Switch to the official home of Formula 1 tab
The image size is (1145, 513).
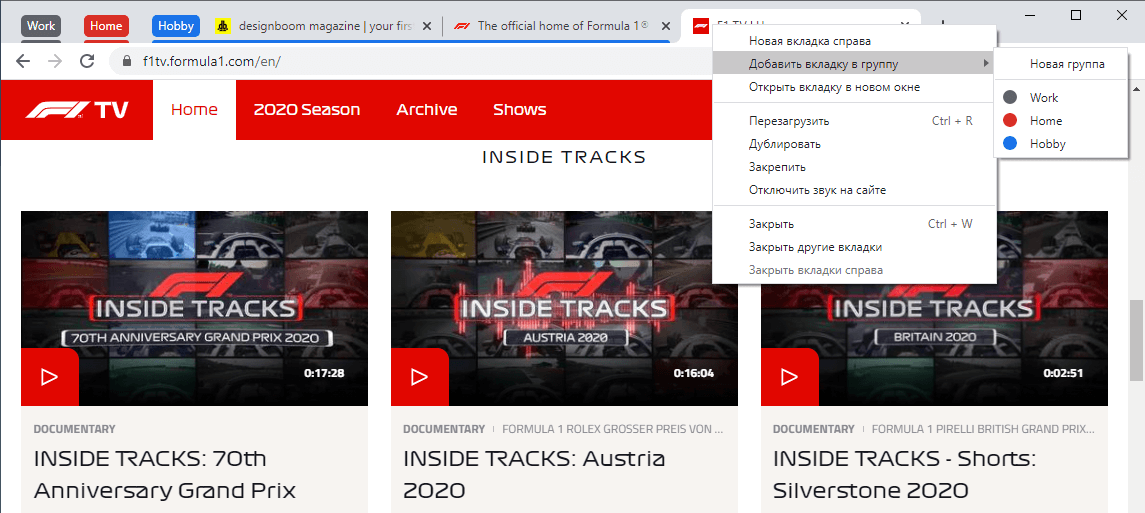point(562,26)
